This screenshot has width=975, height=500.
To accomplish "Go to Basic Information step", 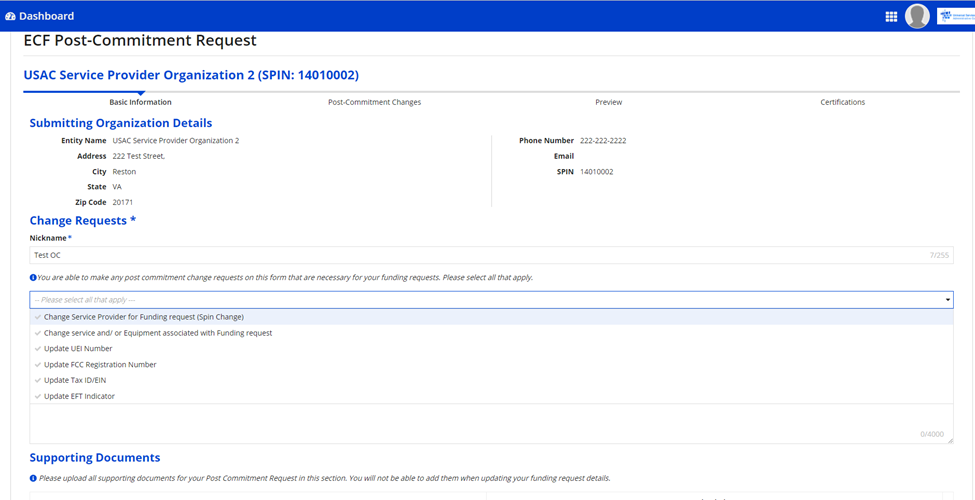I will tap(141, 102).
